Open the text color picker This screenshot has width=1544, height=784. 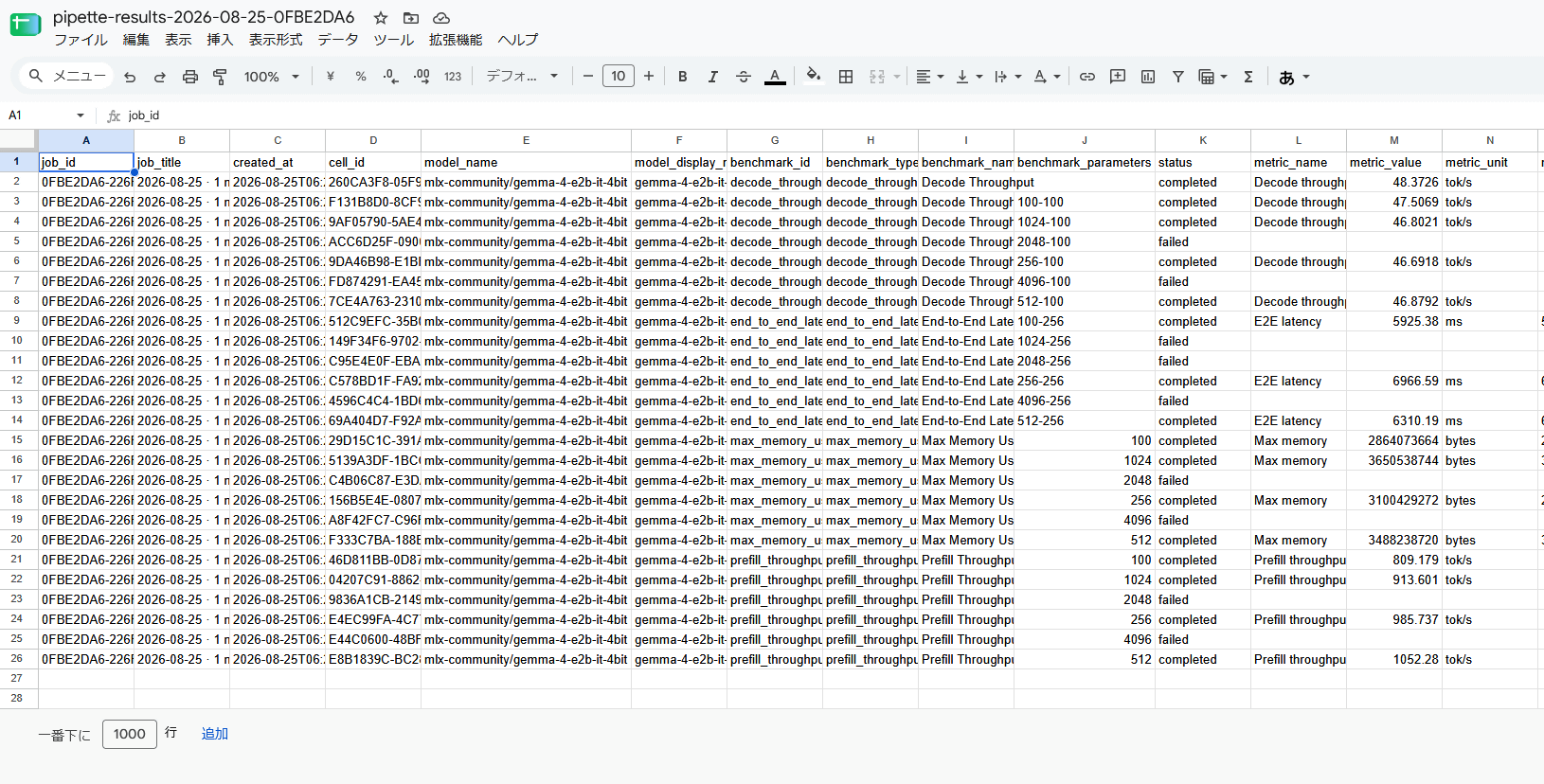775,77
